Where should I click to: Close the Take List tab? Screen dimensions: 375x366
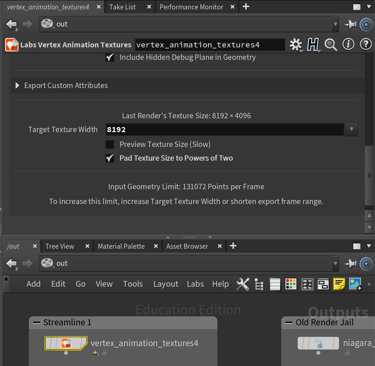[149, 7]
